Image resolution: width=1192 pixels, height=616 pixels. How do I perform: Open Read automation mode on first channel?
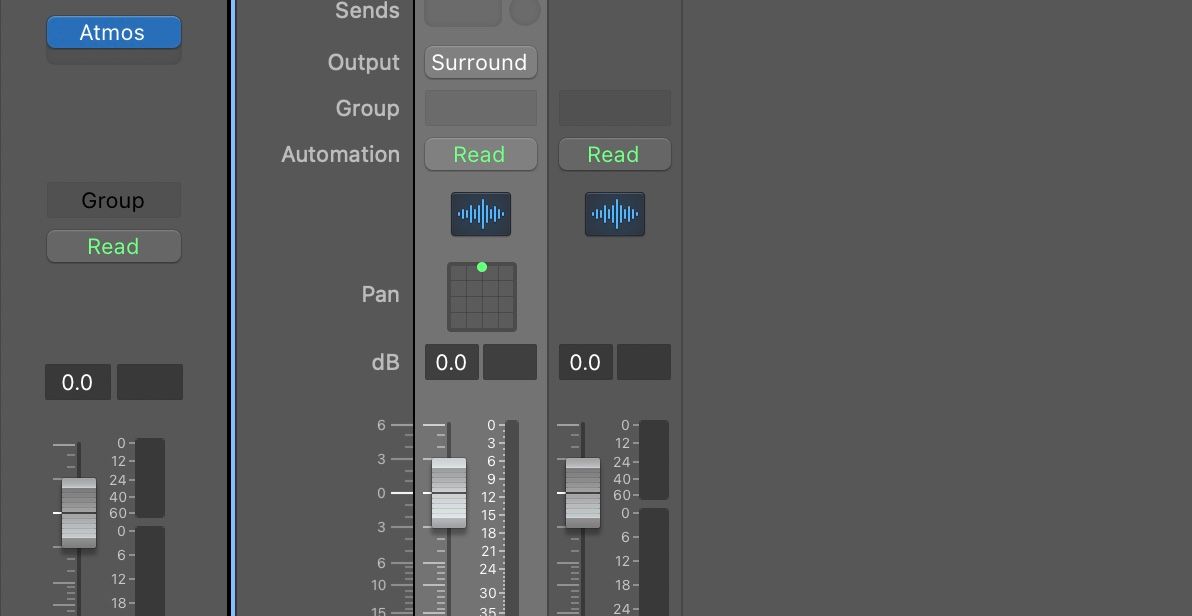tap(481, 154)
